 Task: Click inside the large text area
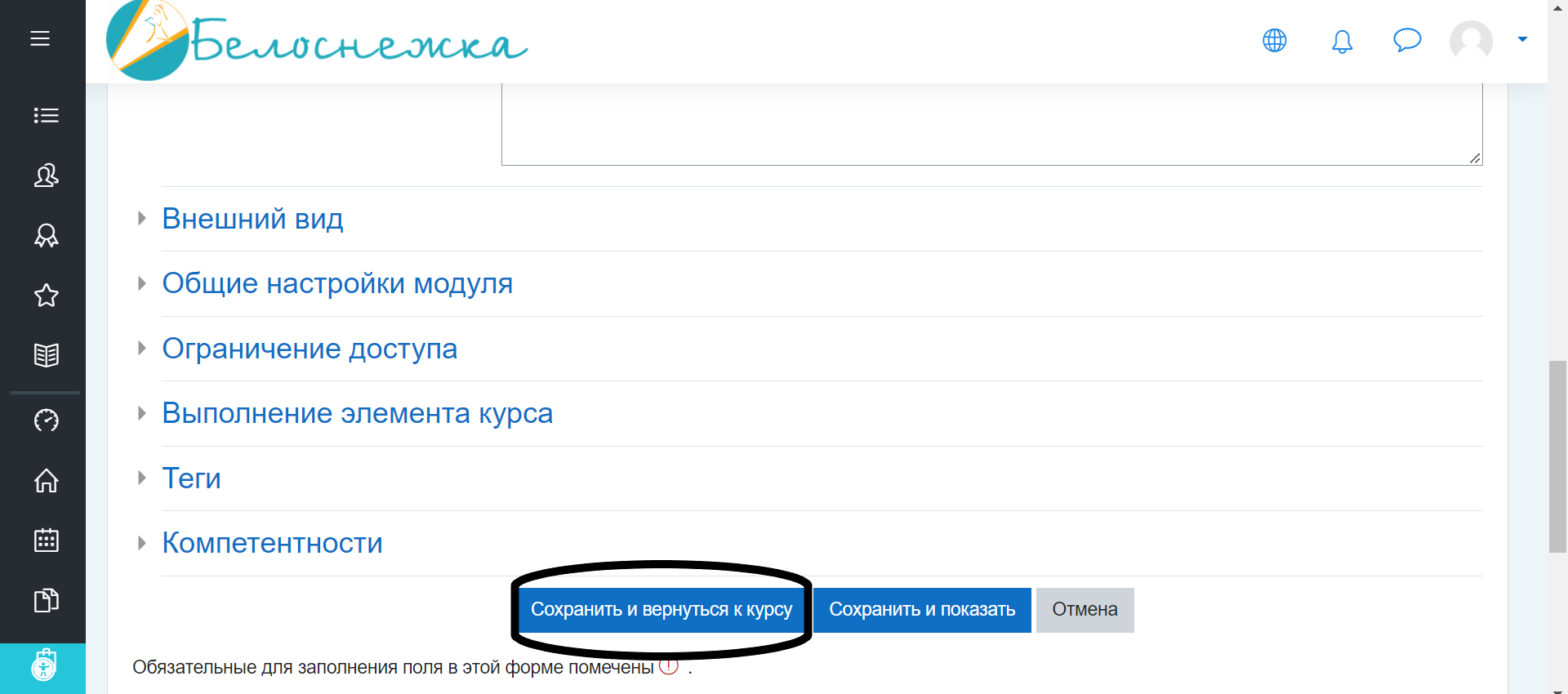click(991, 122)
